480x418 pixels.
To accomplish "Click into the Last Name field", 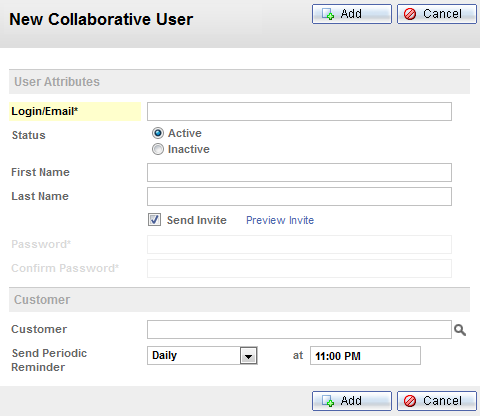I will [299, 196].
